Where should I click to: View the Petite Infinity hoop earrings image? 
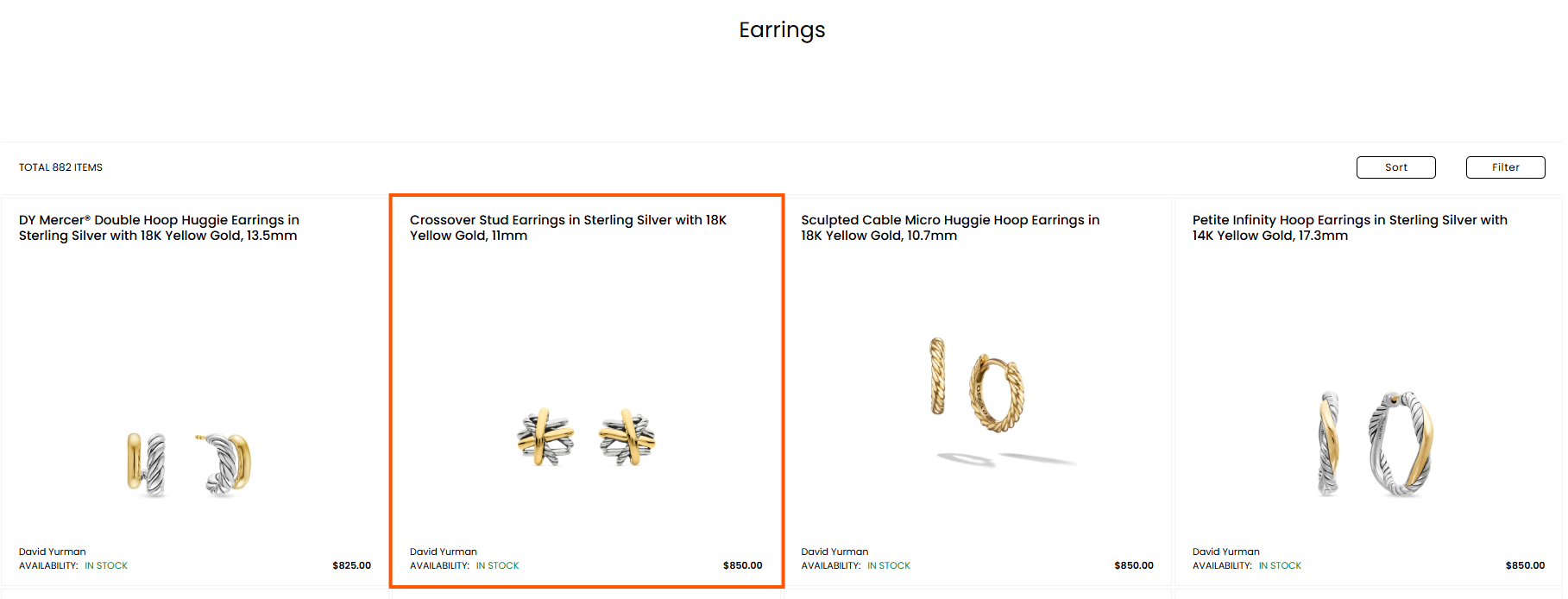point(1376,443)
